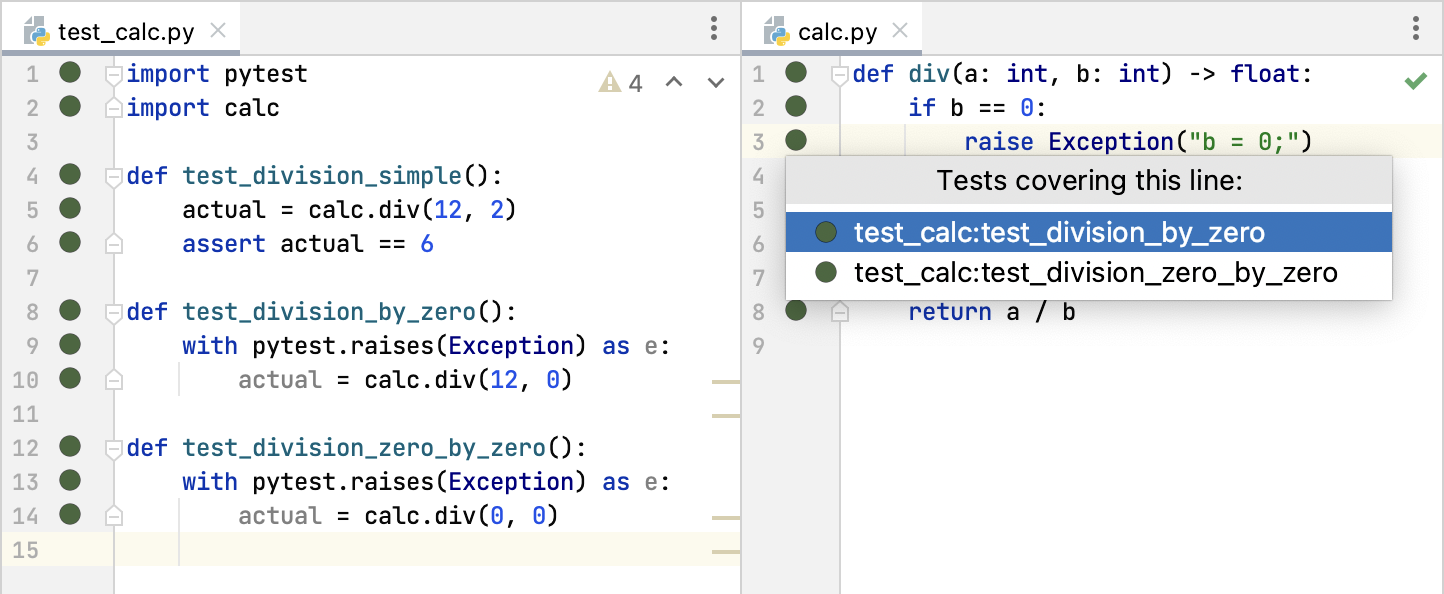Click coverage marker on calc.py line 8
The width and height of the screenshot is (1444, 594).
coord(796,310)
